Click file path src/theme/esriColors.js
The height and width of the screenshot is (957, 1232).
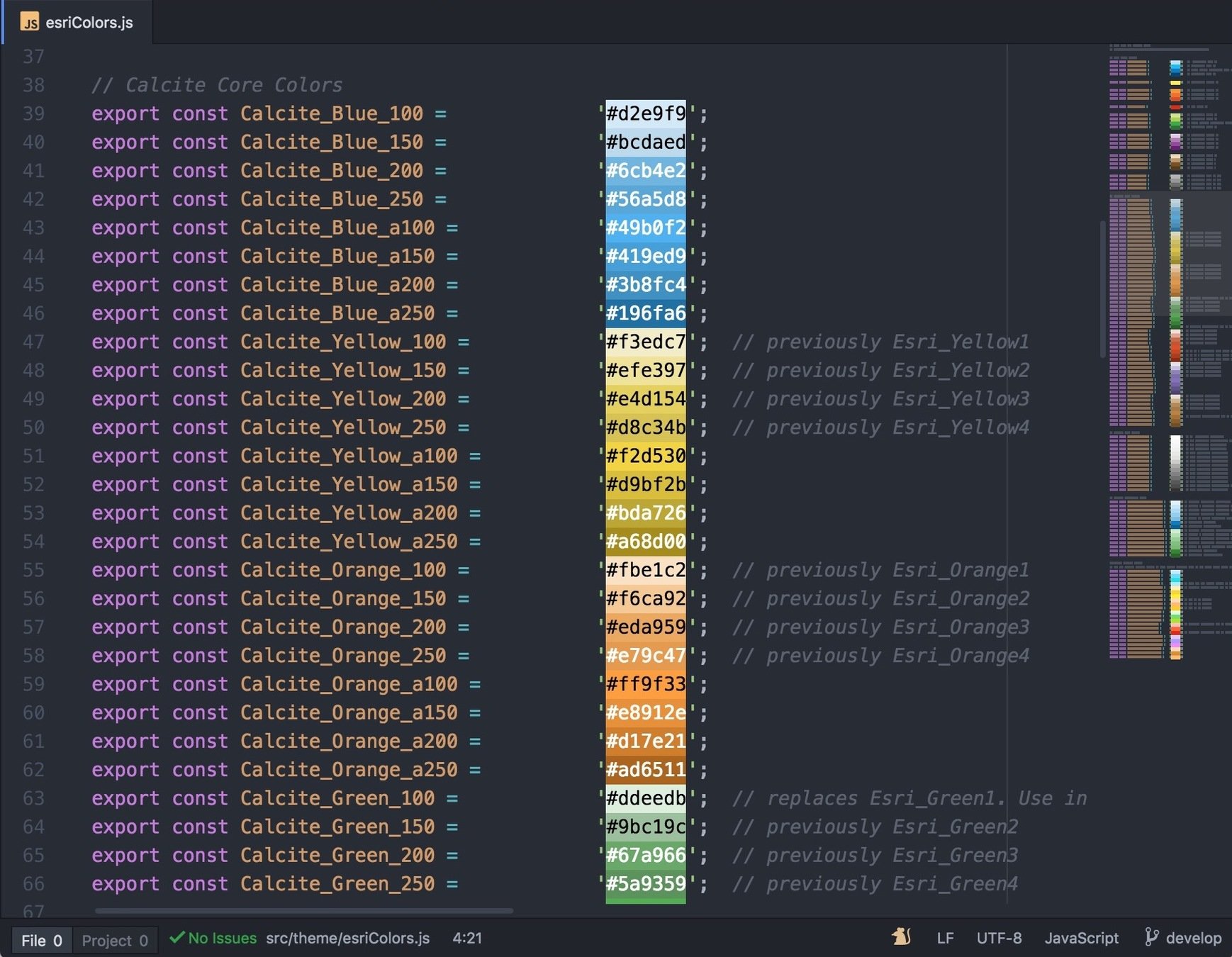347,938
